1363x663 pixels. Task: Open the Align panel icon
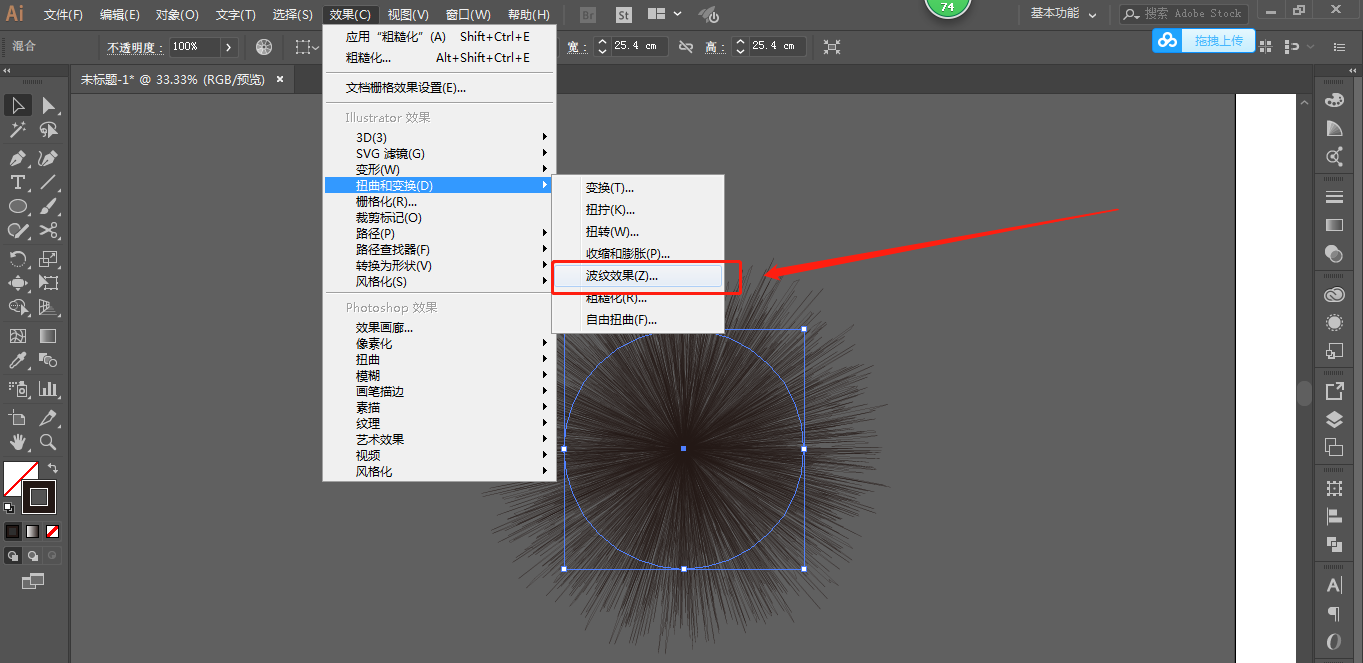coord(1334,516)
